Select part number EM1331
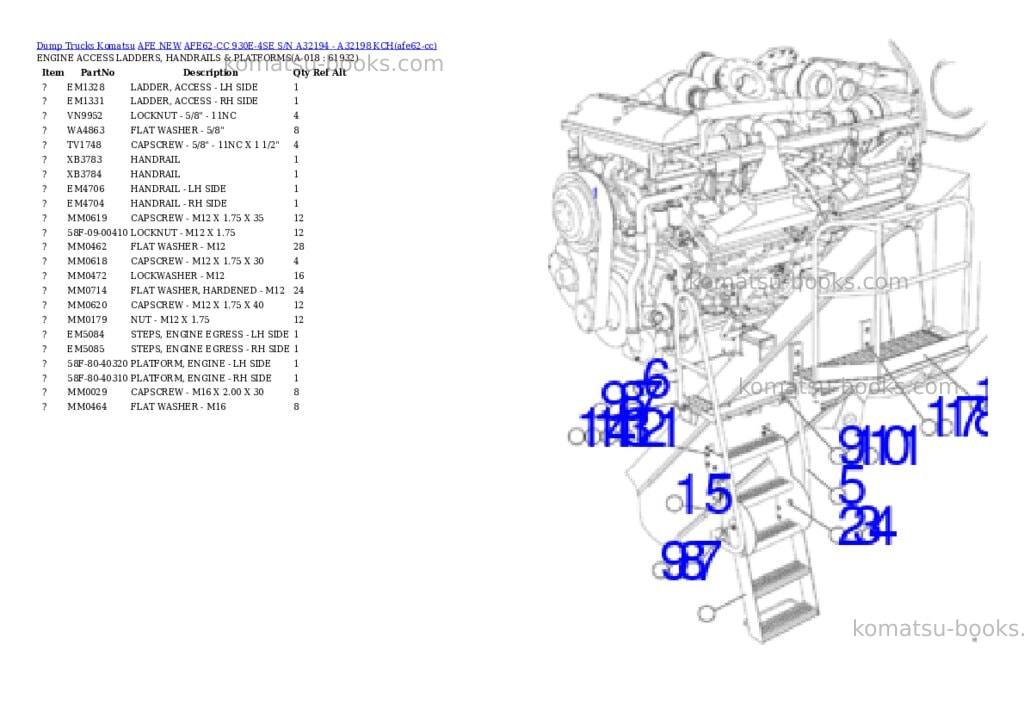This screenshot has height=725, width=1024. tap(86, 101)
